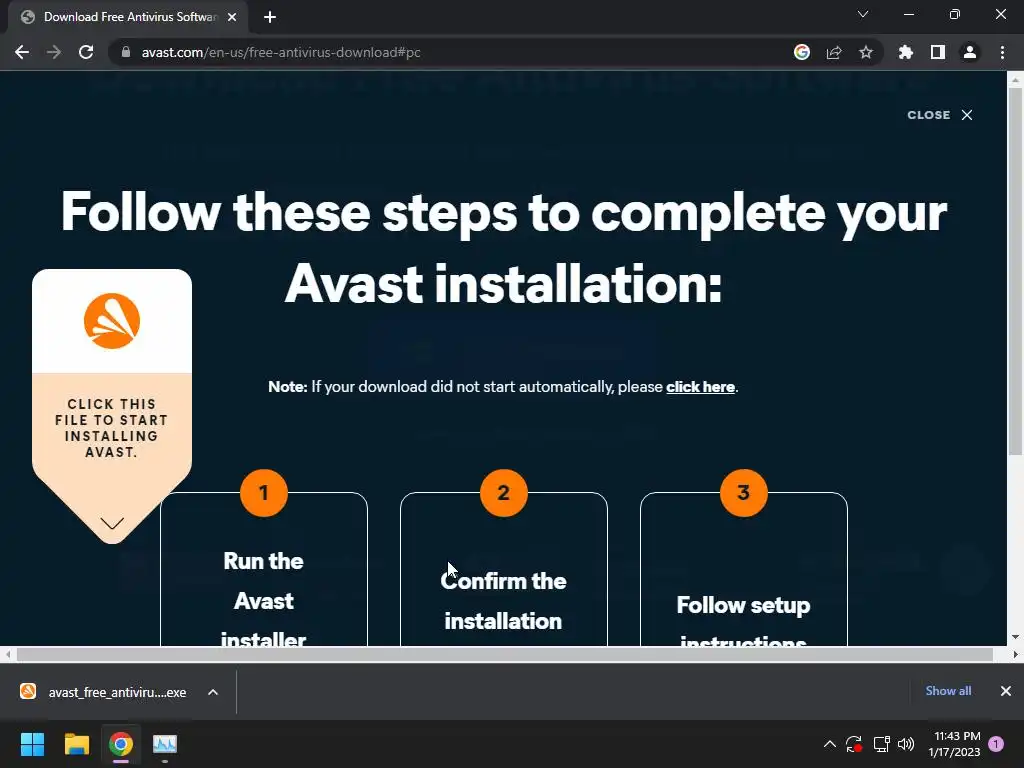1024x768 pixels.
Task: Close the downloads bar
Action: [1006, 691]
